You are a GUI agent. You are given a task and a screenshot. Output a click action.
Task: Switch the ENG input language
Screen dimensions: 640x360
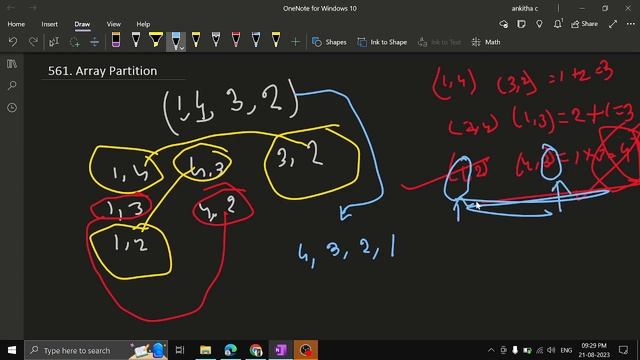click(566, 350)
